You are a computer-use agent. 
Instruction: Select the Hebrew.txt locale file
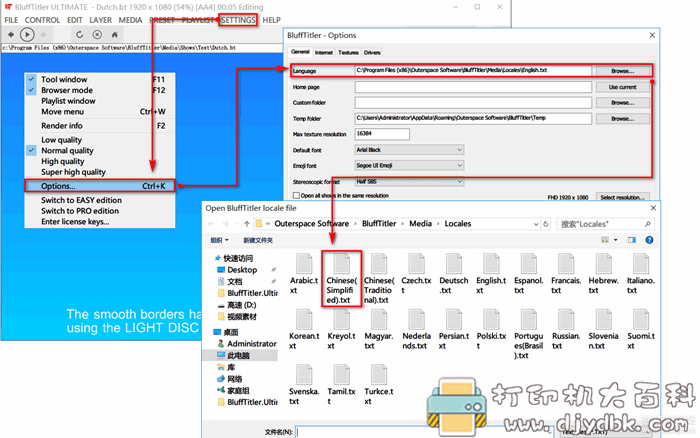coord(604,274)
